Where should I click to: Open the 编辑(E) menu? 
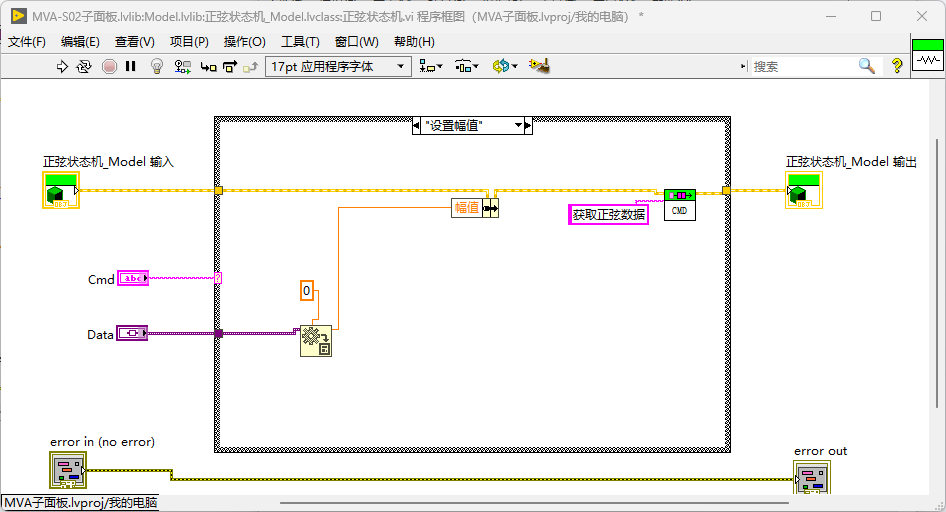coord(80,42)
